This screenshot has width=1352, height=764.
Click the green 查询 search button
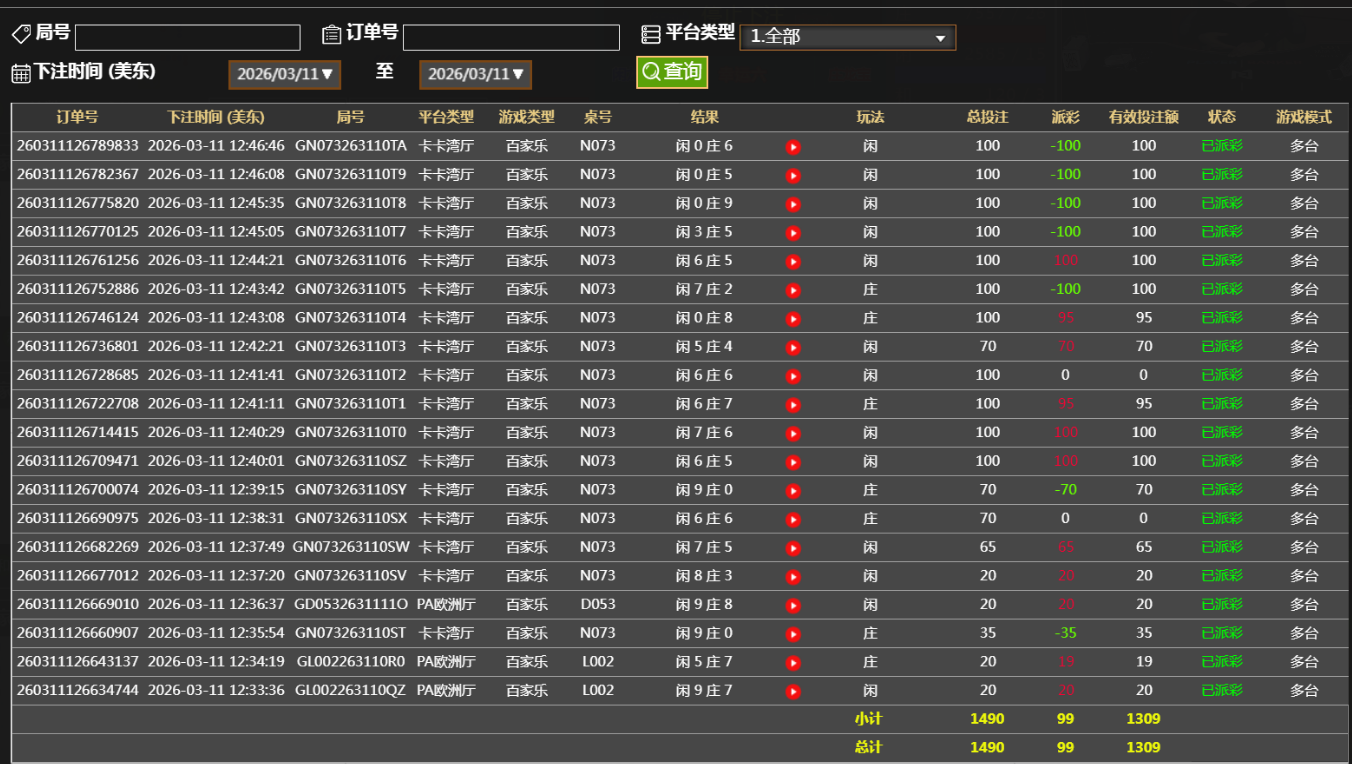pos(672,72)
